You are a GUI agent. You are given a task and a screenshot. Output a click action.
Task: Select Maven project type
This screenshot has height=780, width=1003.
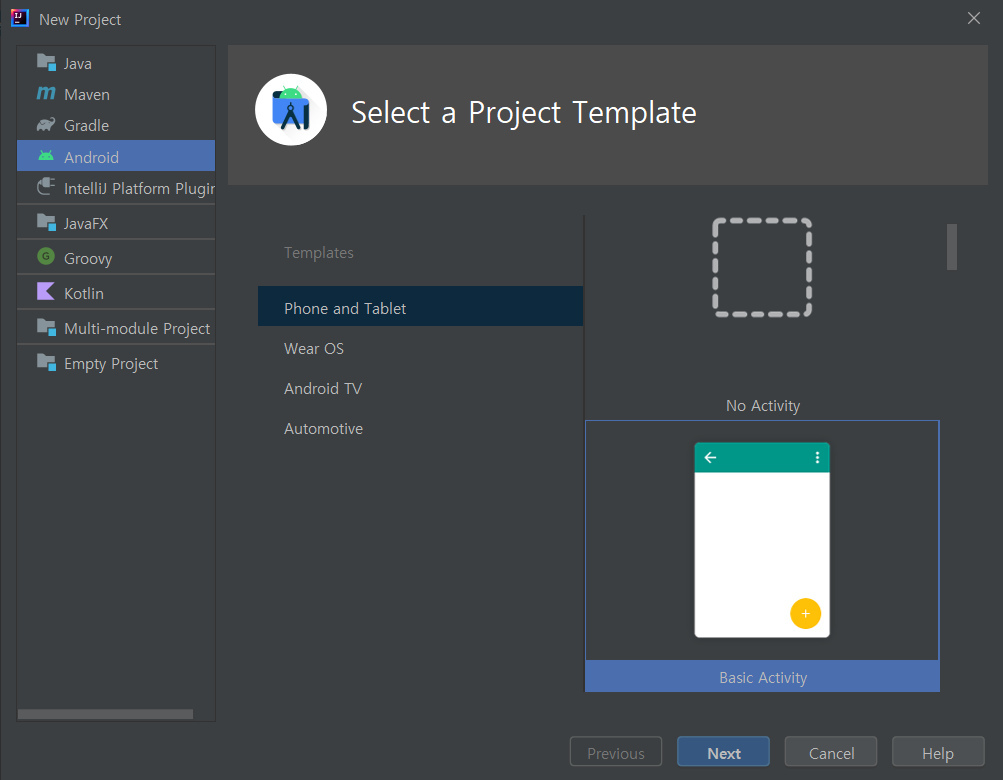pos(116,94)
